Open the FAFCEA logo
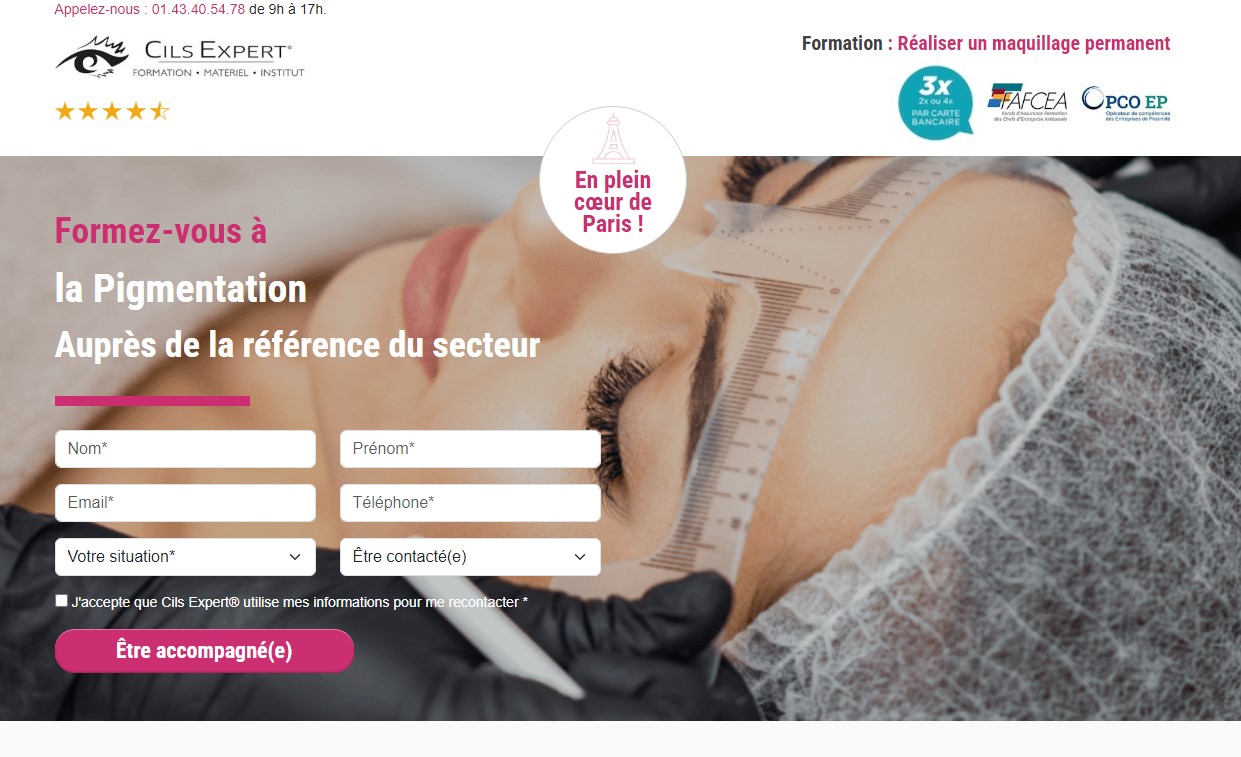Viewport: 1241px width, 757px height. point(1027,102)
